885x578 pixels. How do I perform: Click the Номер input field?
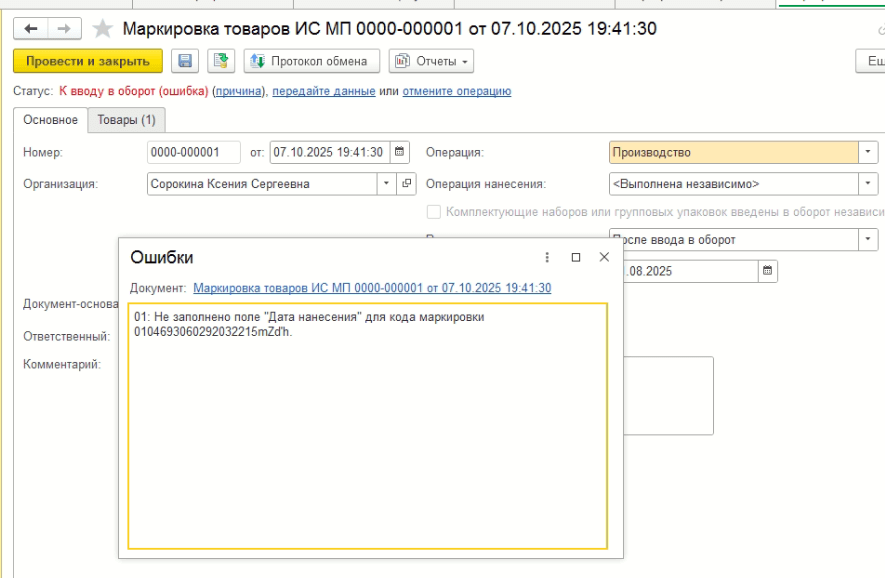[x=193, y=153]
